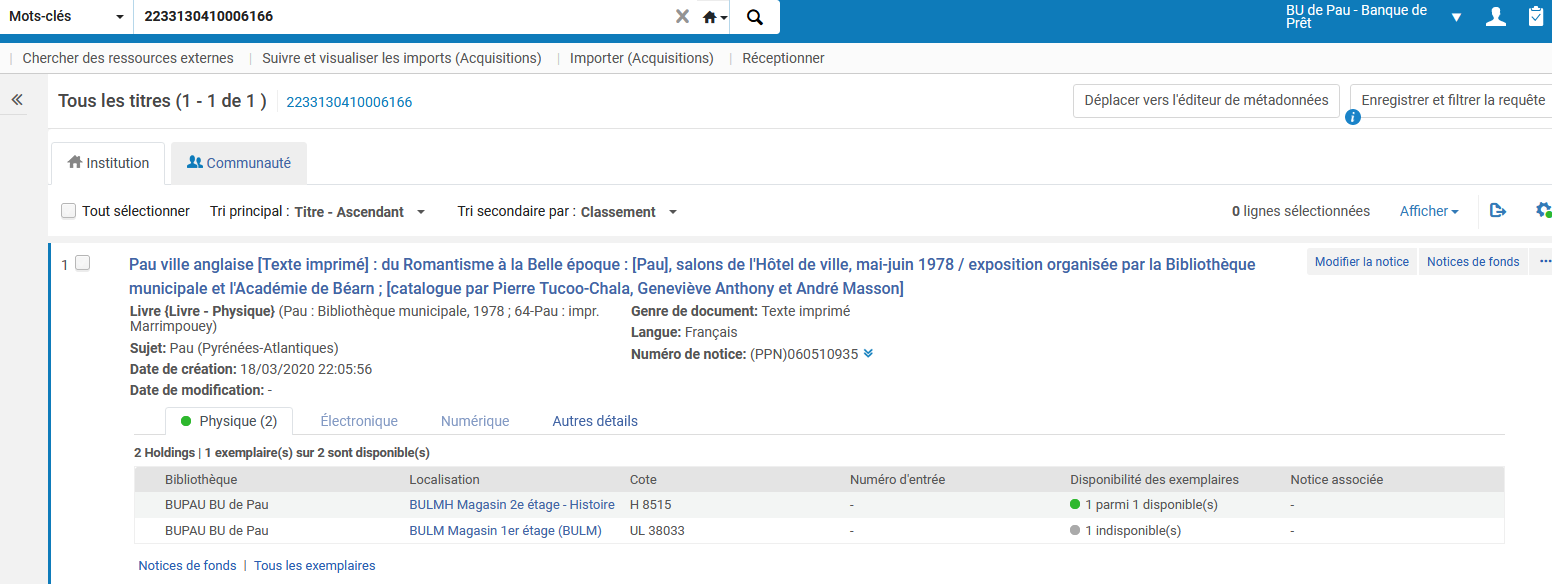The image size is (1552, 584).
Task: Select the checkbox for result 1
Action: (x=83, y=263)
